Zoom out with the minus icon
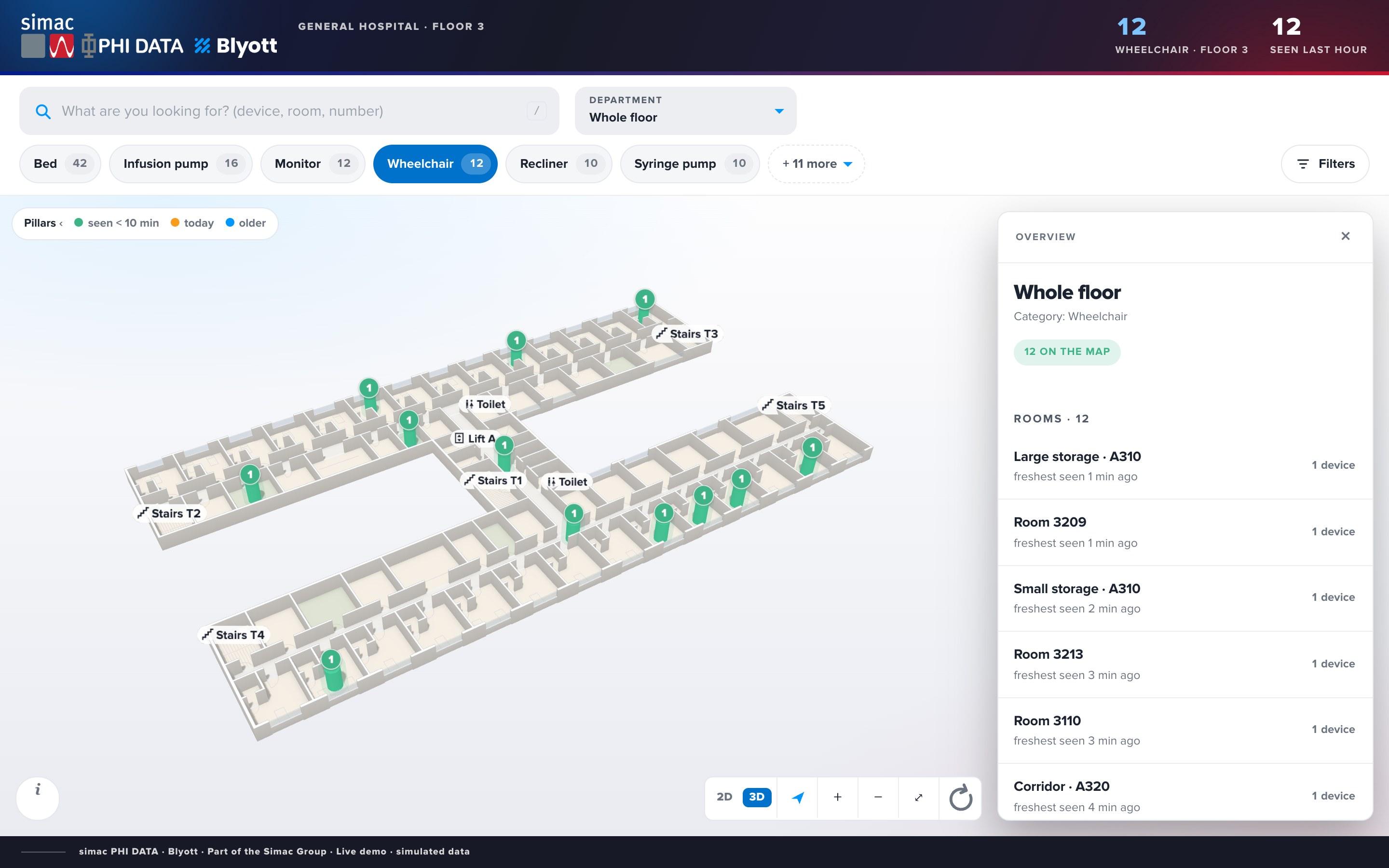This screenshot has width=1389, height=868. pos(878,798)
